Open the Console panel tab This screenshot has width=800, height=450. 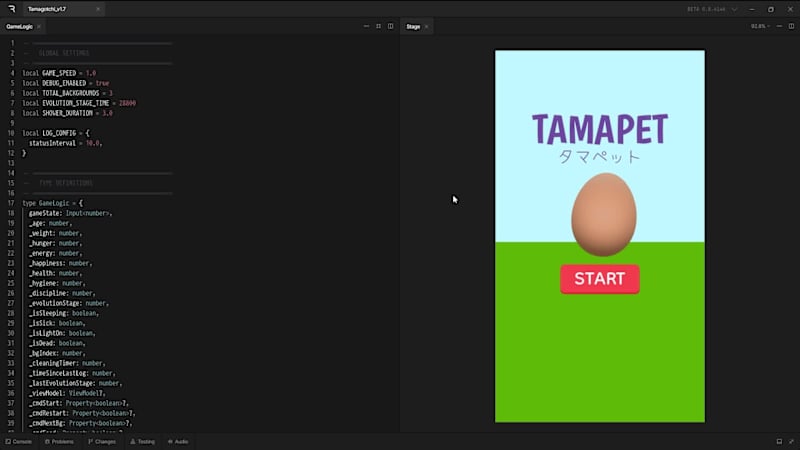(x=19, y=442)
